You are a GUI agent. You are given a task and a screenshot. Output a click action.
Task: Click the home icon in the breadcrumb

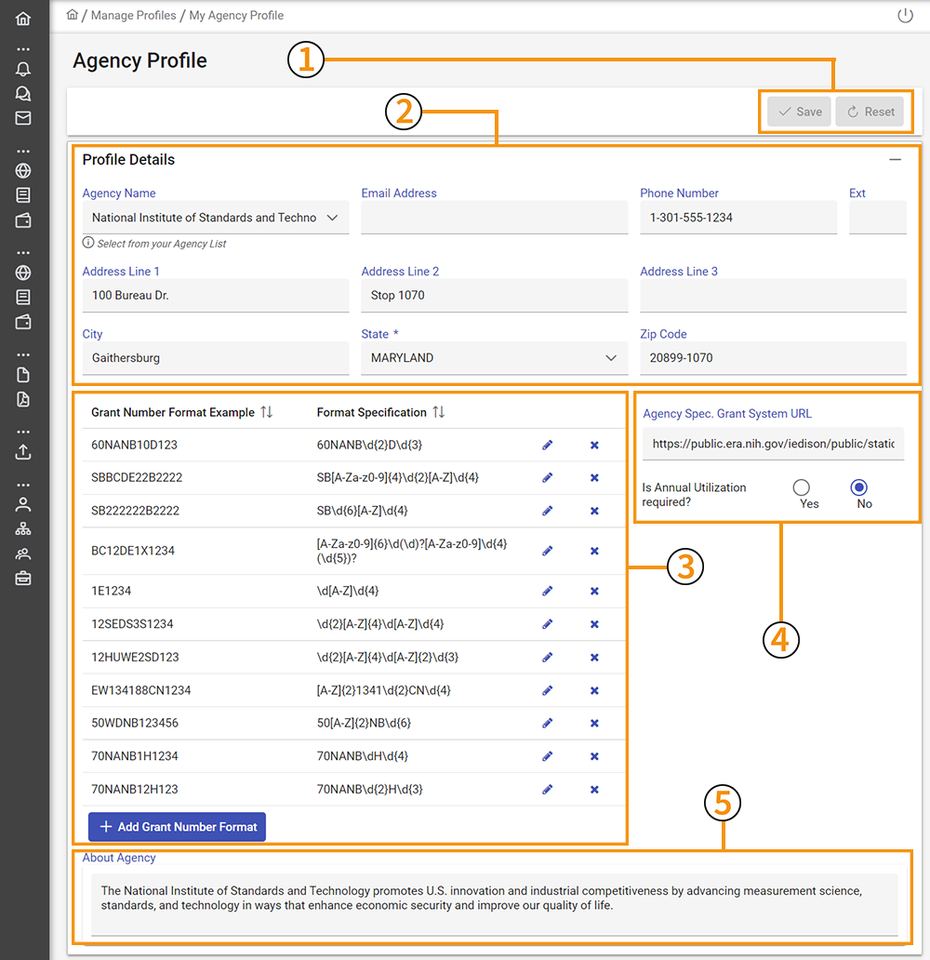[71, 15]
